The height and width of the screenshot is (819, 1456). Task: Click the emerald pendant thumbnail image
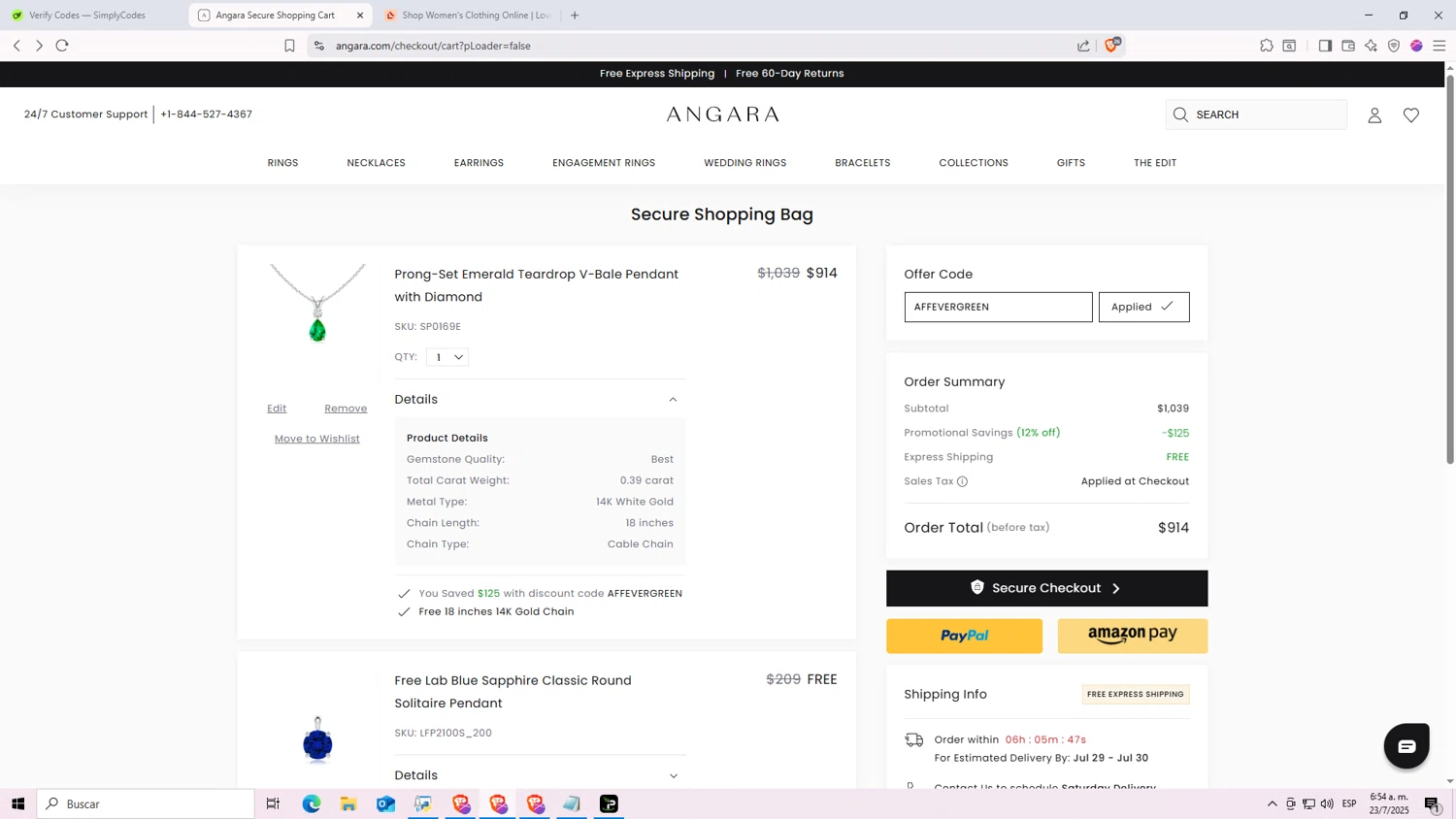point(317,304)
